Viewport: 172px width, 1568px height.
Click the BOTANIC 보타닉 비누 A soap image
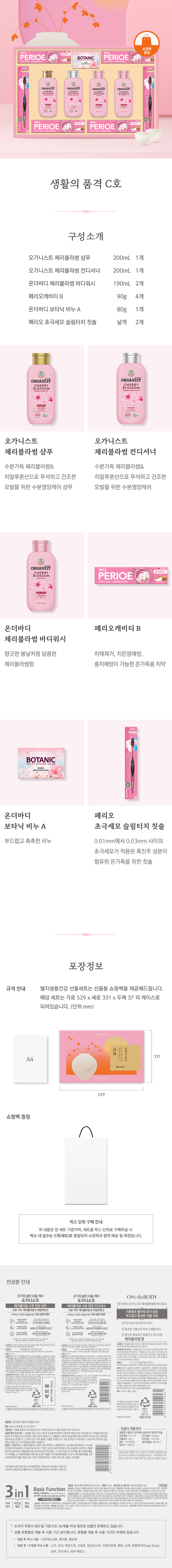pyautogui.click(x=42, y=763)
